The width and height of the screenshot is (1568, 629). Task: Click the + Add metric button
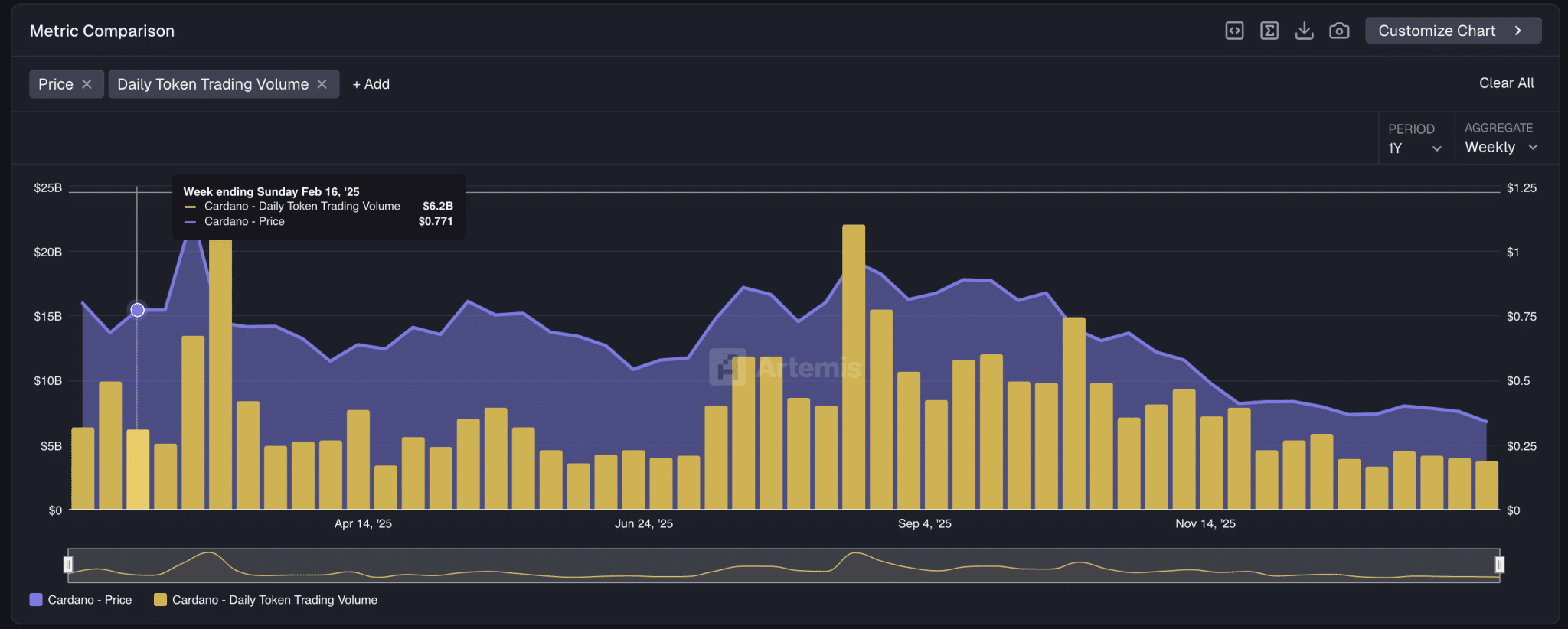[x=371, y=84]
